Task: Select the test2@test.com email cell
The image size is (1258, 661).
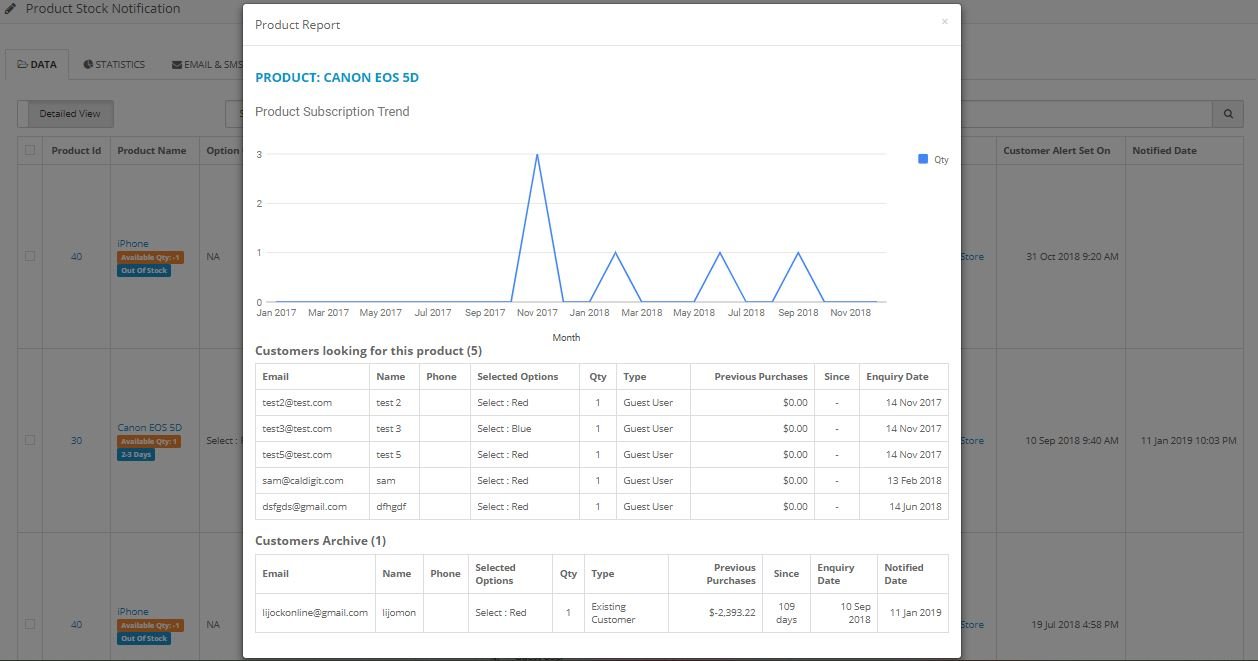Action: coord(312,403)
